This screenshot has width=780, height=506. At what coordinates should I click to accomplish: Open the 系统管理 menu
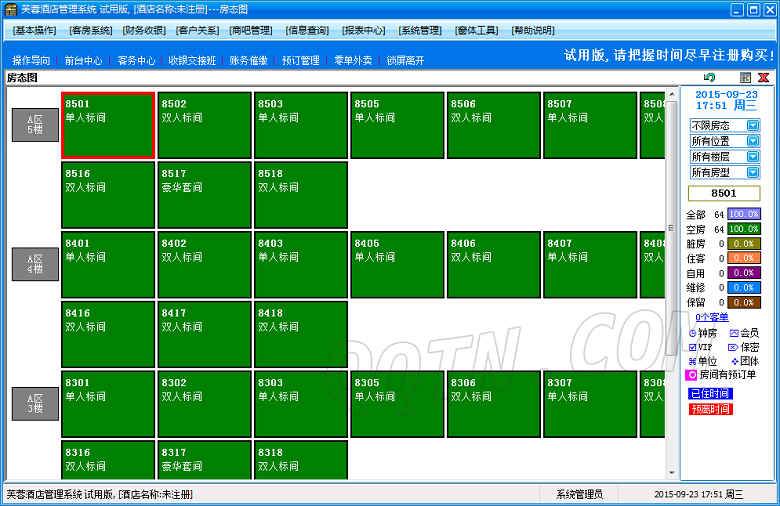[x=420, y=30]
